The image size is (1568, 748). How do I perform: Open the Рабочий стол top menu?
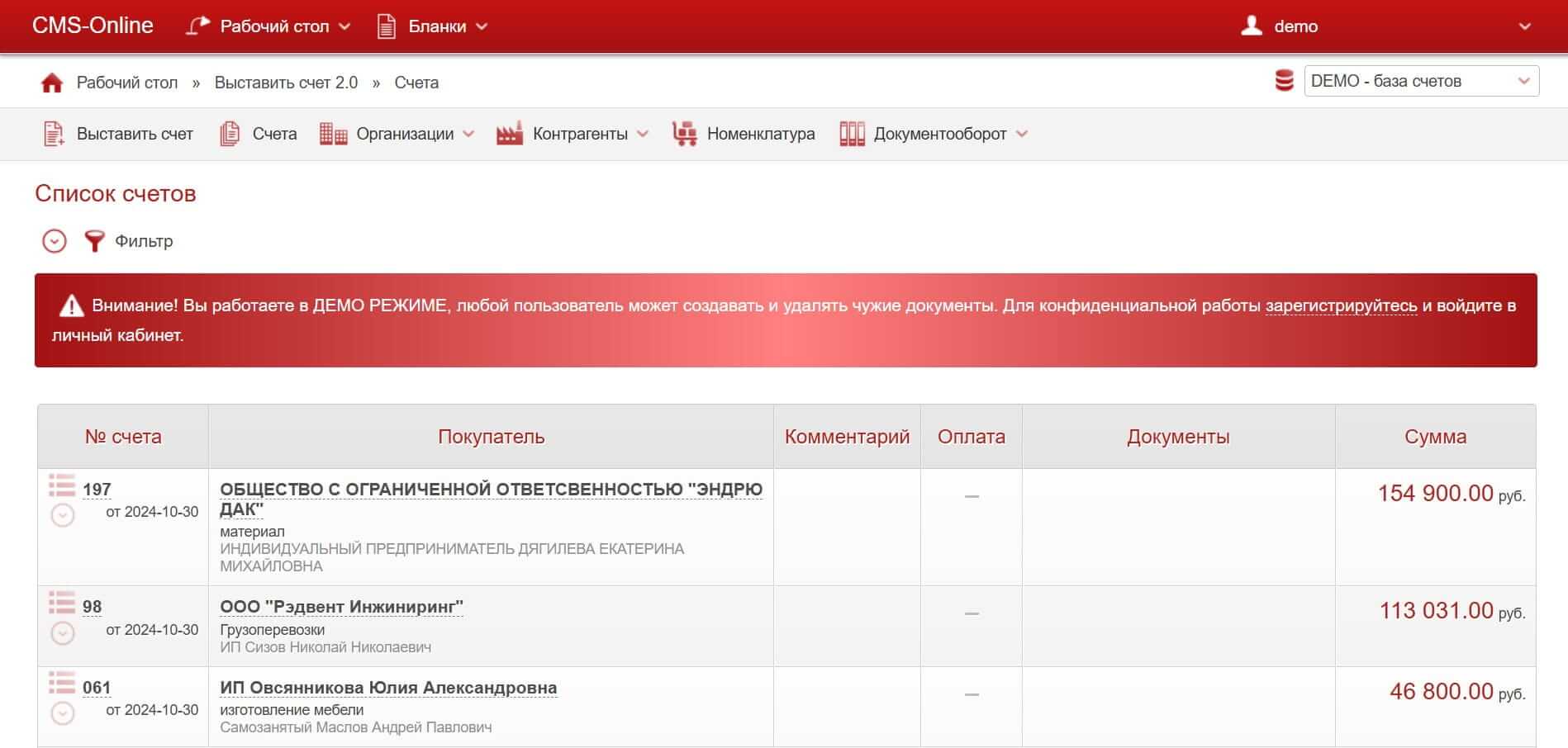point(274,26)
